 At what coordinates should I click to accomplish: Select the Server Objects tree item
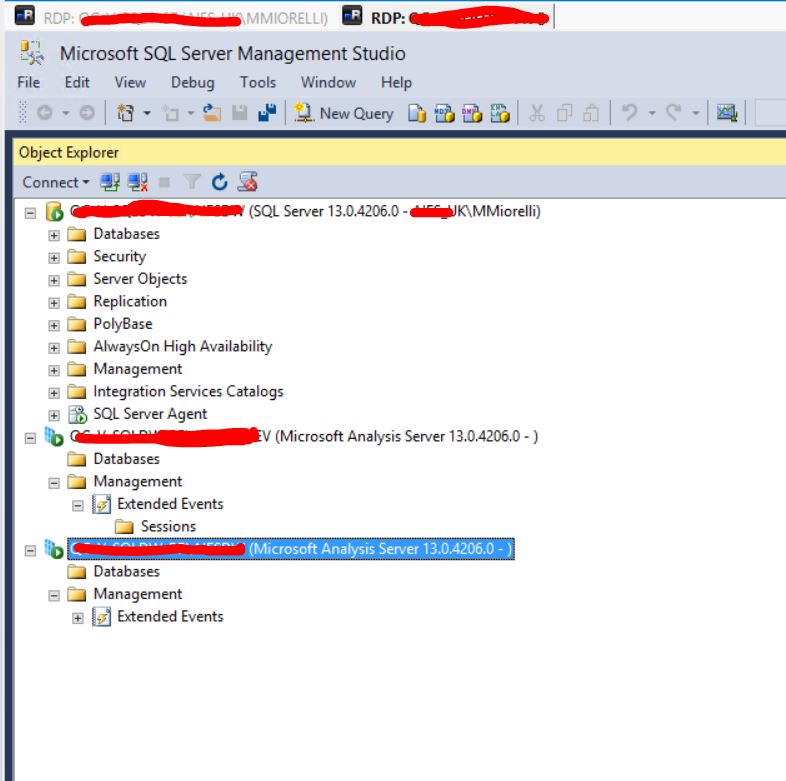(140, 279)
